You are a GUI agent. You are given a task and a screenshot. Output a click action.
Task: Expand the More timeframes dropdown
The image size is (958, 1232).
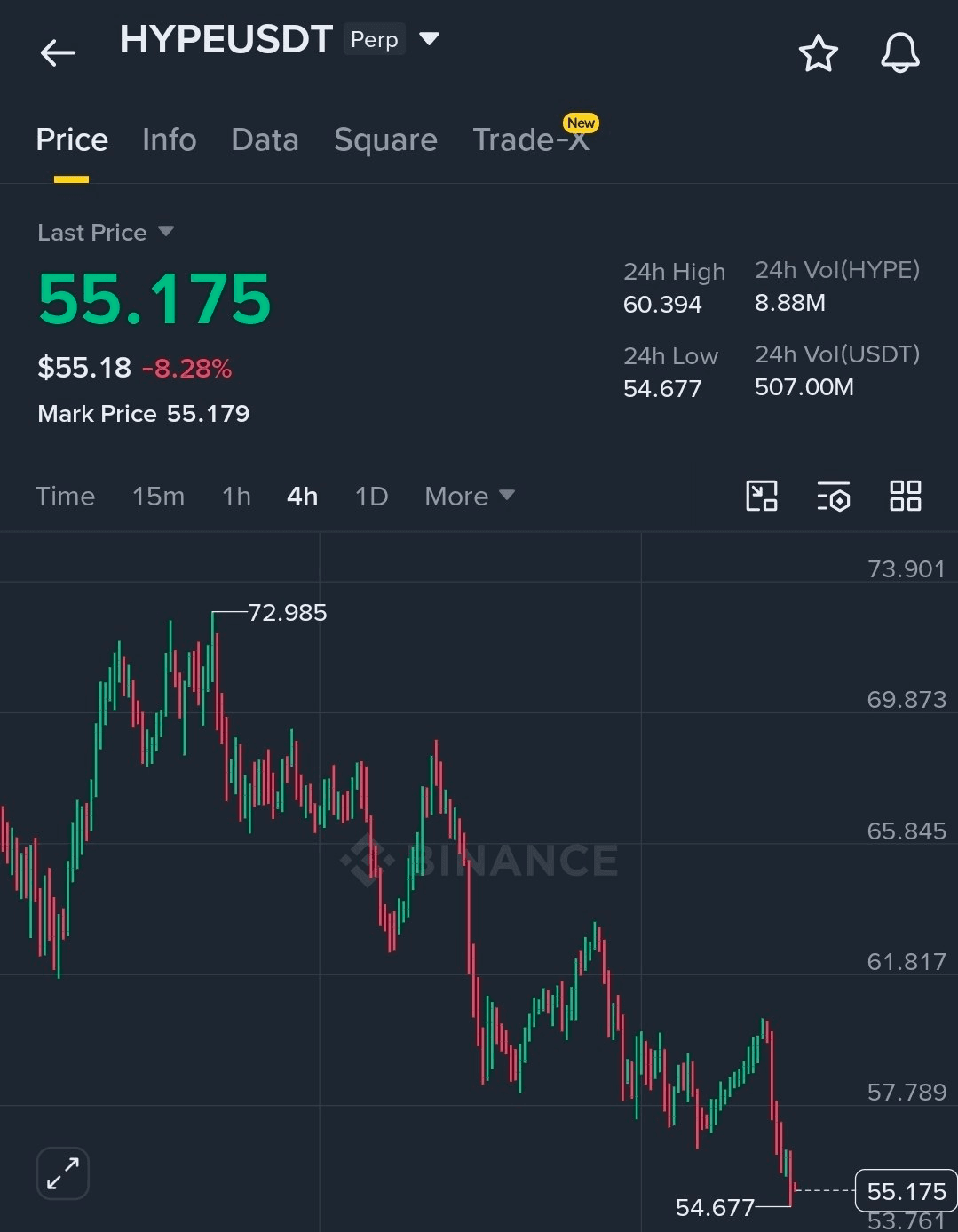click(x=470, y=496)
